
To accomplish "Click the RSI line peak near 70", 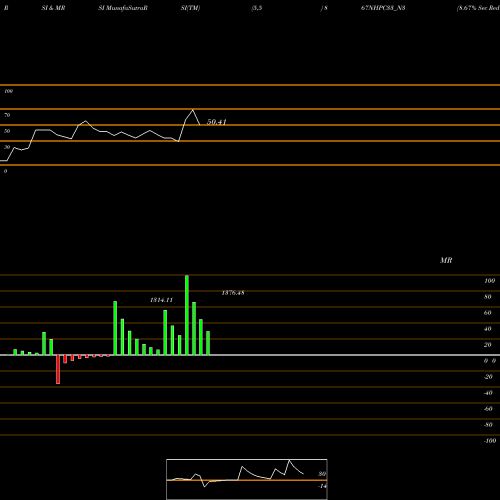I will [192, 110].
